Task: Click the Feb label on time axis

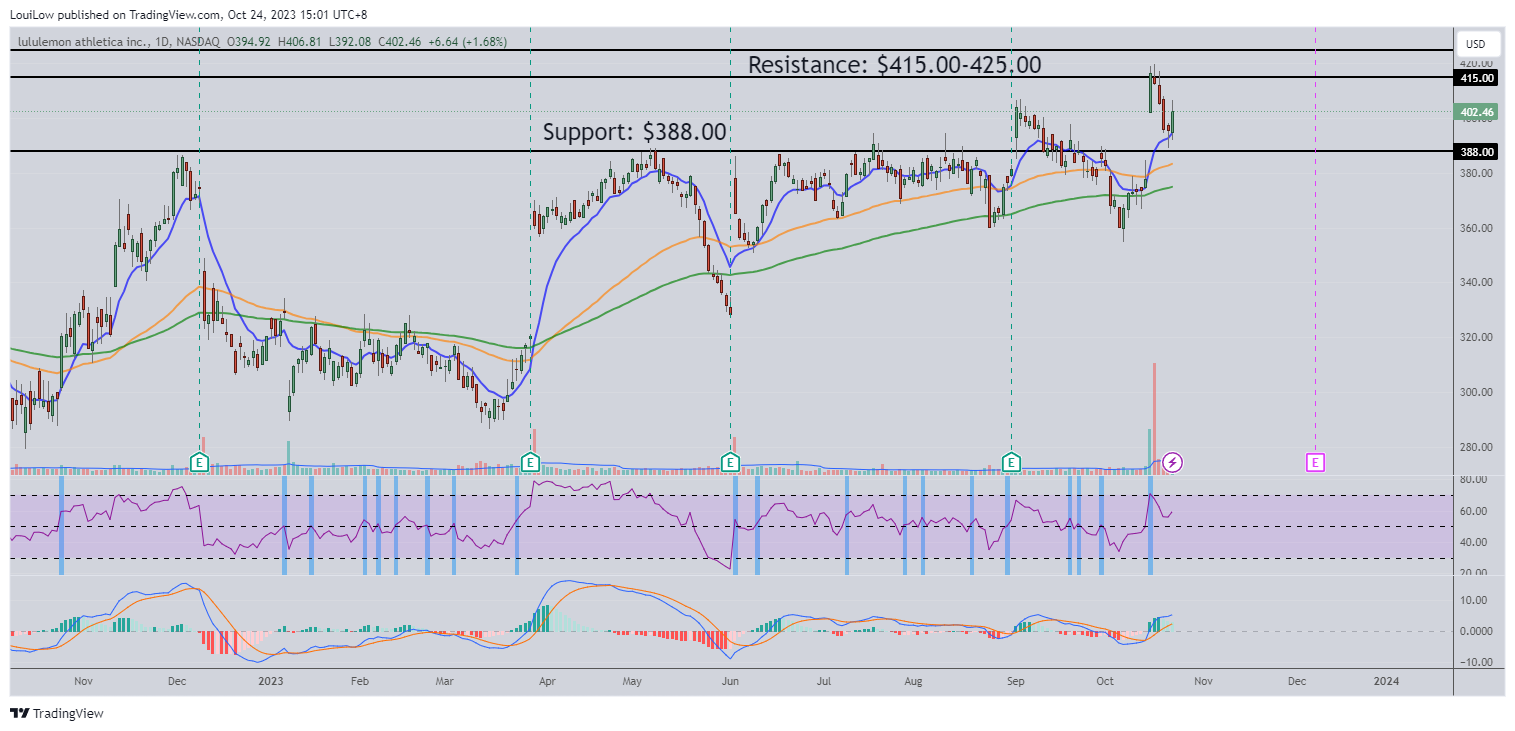Action: pyautogui.click(x=360, y=681)
